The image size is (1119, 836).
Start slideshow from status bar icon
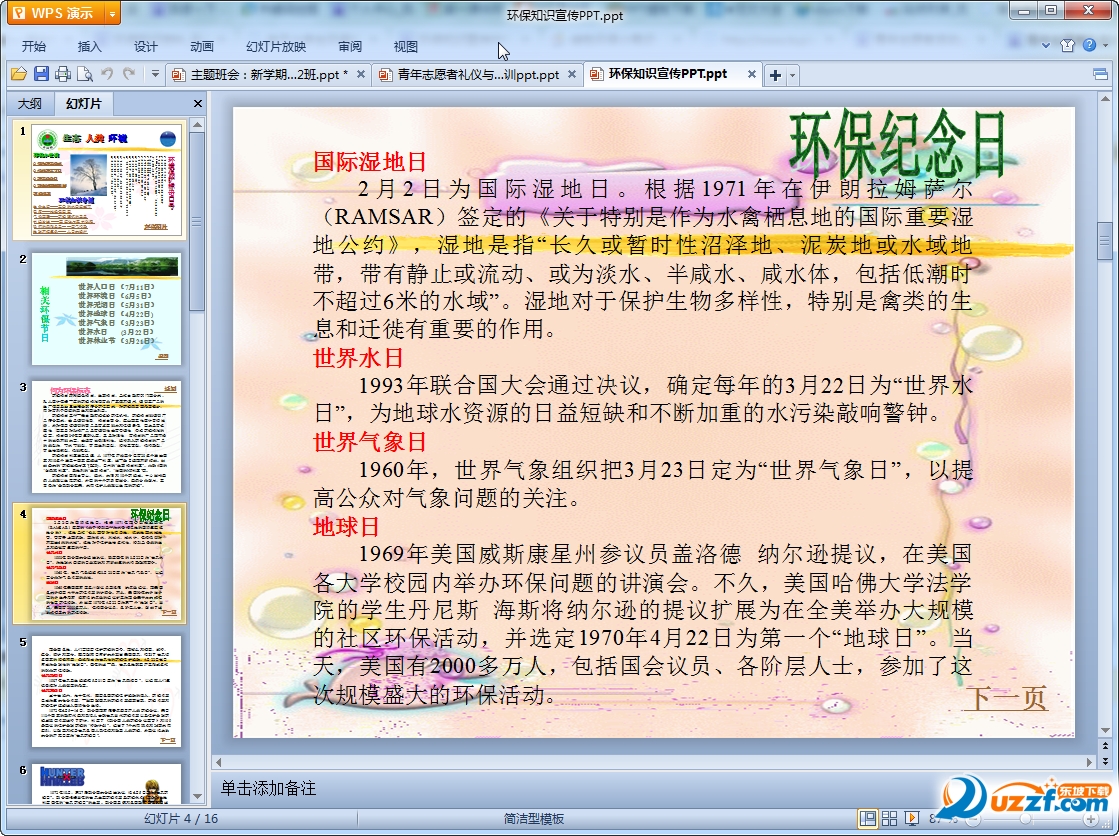click(x=912, y=818)
